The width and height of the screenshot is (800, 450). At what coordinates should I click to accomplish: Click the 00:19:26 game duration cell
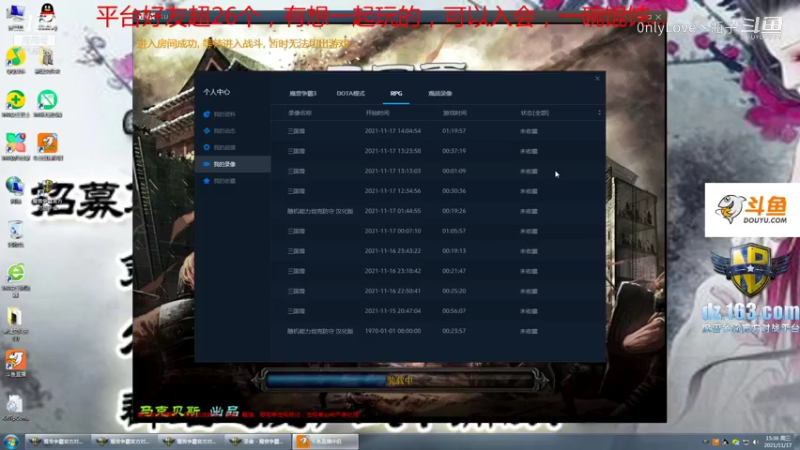(x=454, y=211)
